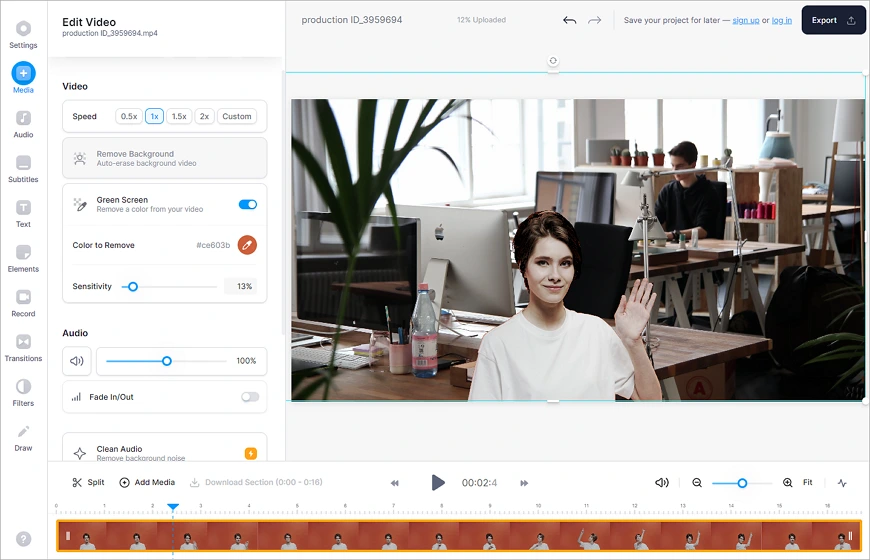Click the rotate handle above the video
The width and height of the screenshot is (870, 560).
pos(553,60)
